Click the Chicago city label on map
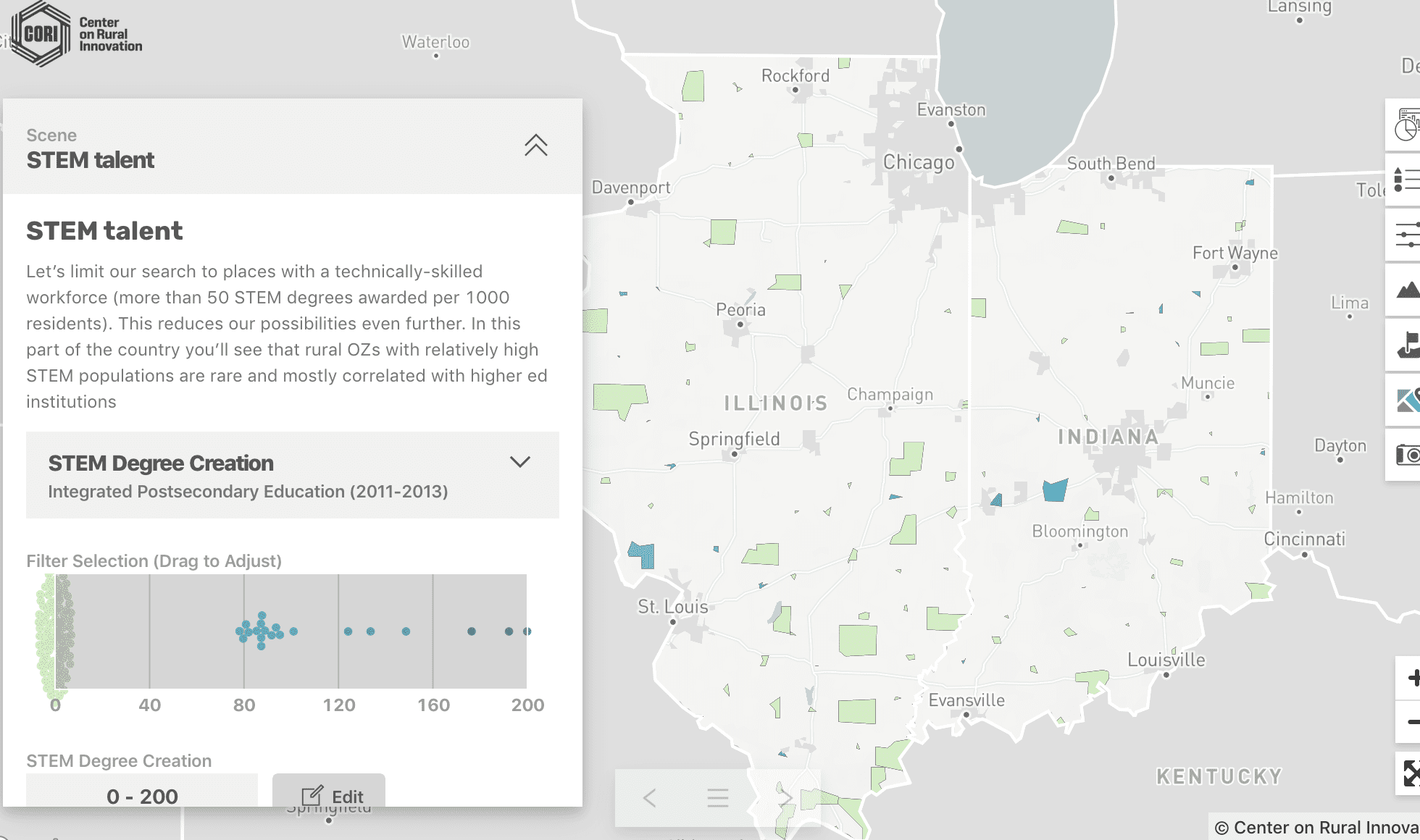 coord(918,162)
